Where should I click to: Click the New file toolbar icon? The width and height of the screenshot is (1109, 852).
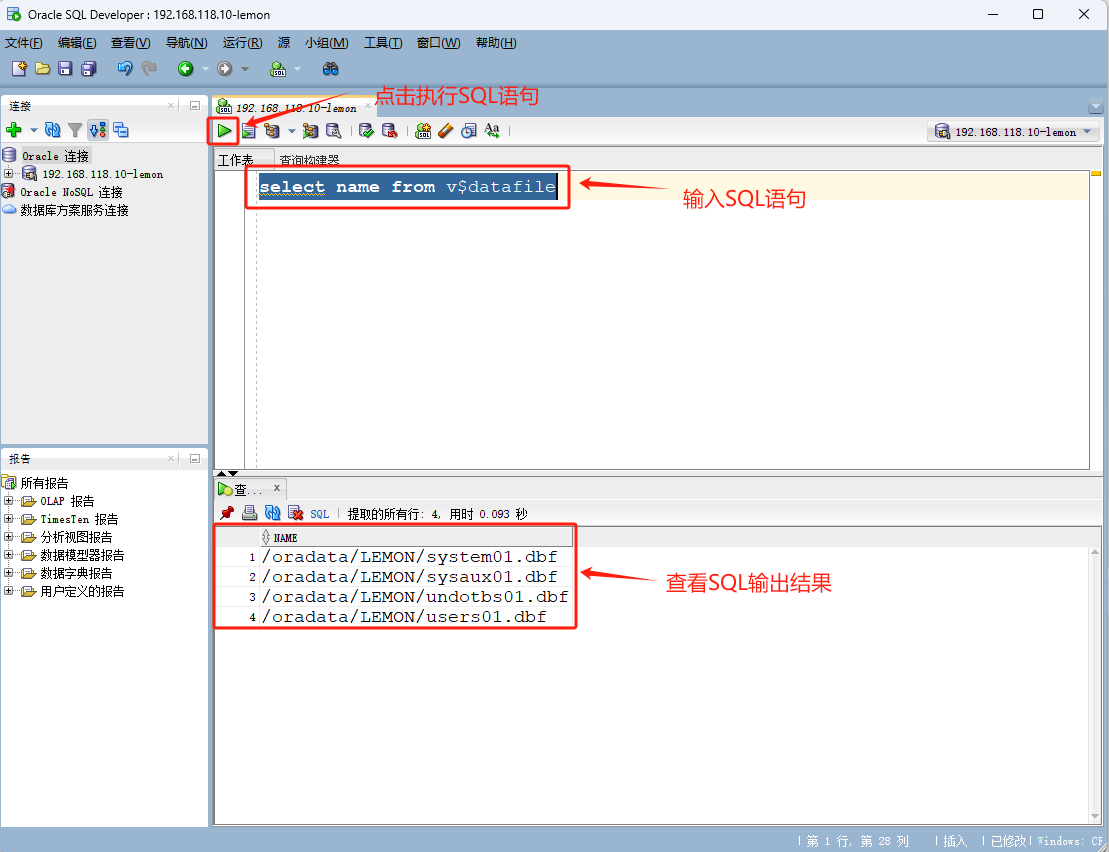coord(19,69)
